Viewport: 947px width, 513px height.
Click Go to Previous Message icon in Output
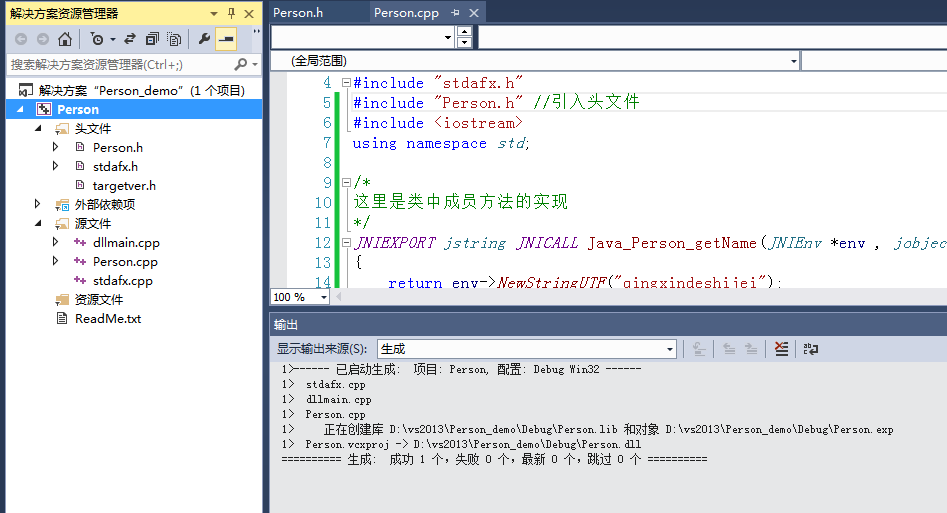pos(730,349)
